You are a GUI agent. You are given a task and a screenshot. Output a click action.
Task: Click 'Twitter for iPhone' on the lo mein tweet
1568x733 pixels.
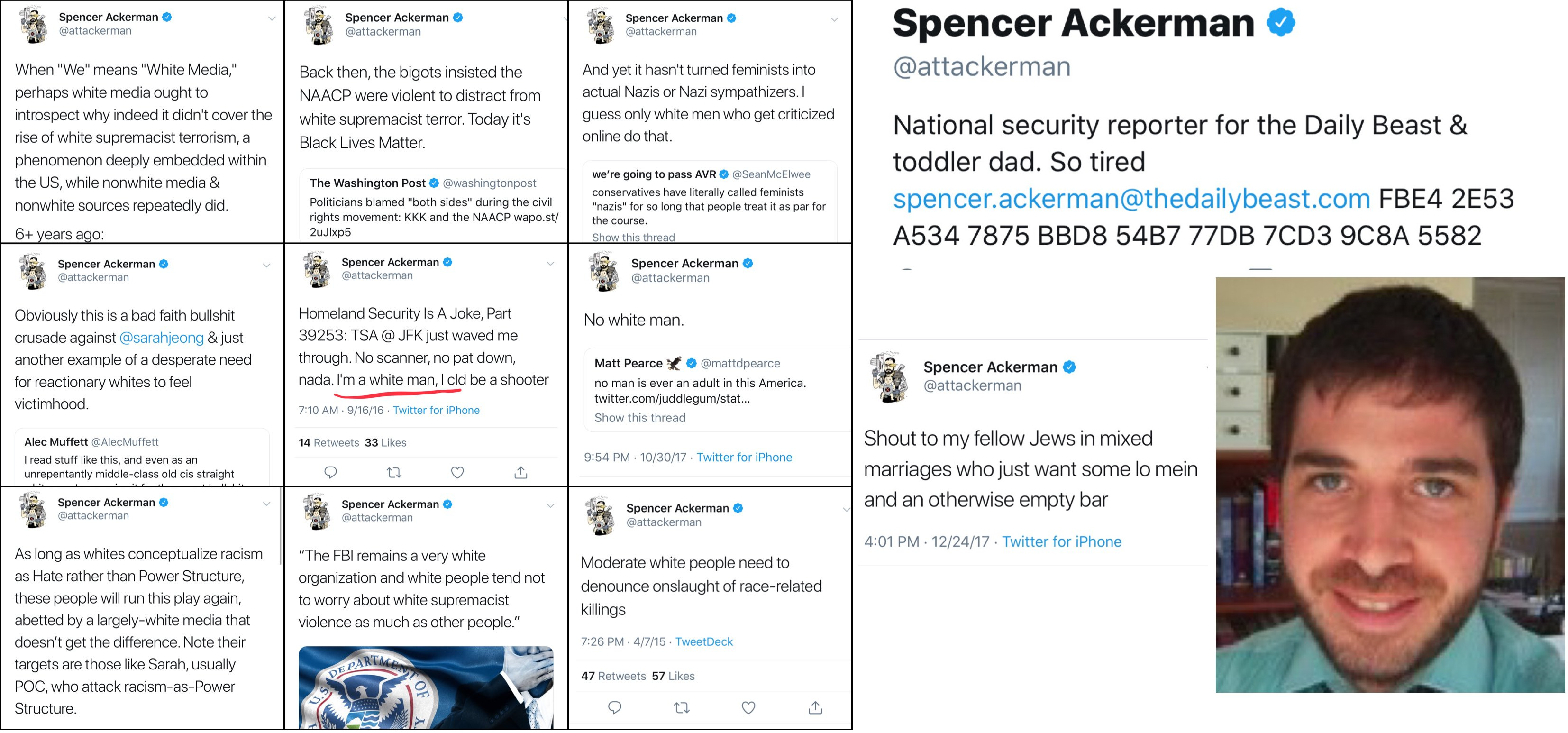pos(1061,542)
